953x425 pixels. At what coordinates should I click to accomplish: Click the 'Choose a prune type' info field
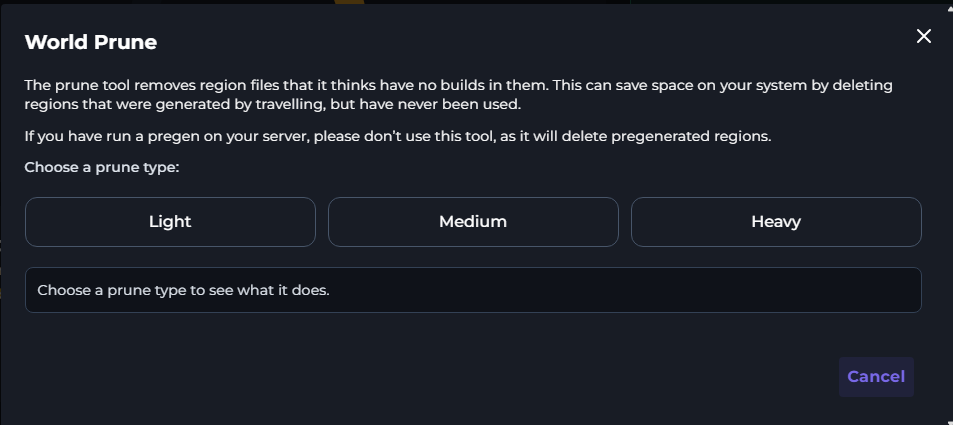[x=473, y=290]
